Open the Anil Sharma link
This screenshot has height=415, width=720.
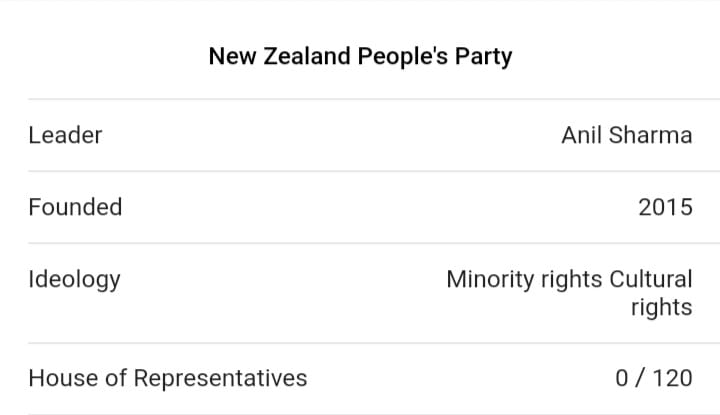coord(626,135)
